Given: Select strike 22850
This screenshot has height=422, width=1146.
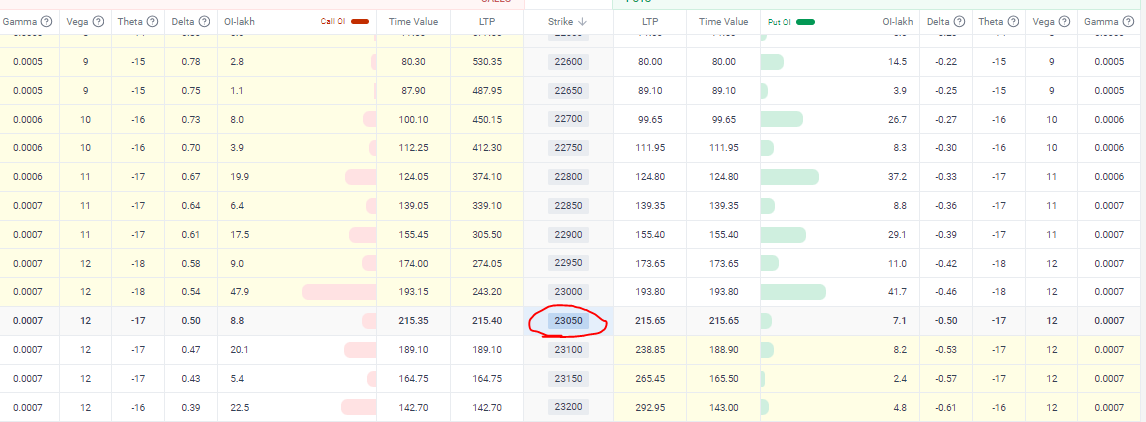Looking at the screenshot, I should click(x=569, y=206).
